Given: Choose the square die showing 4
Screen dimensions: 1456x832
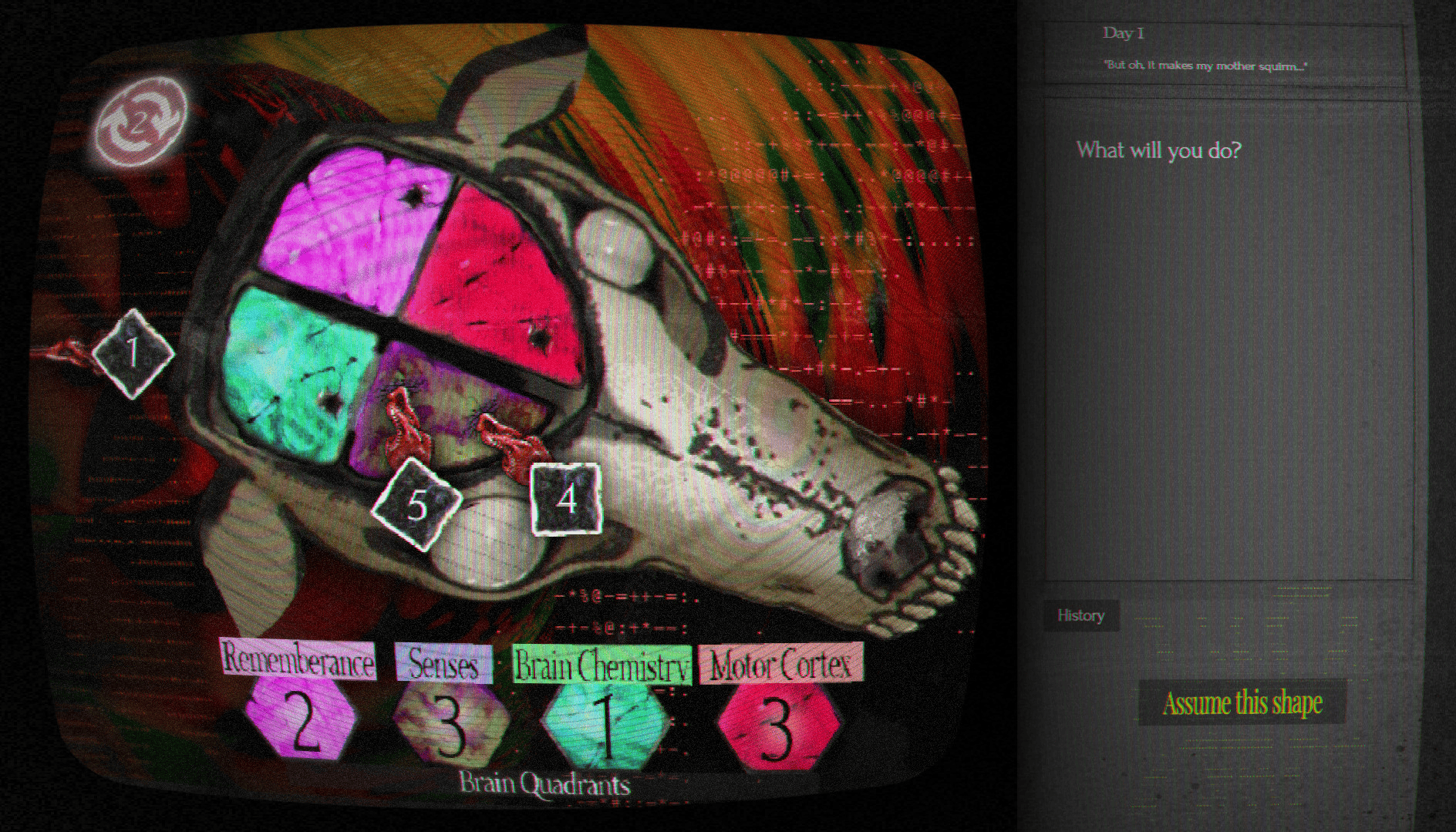Looking at the screenshot, I should 567,499.
